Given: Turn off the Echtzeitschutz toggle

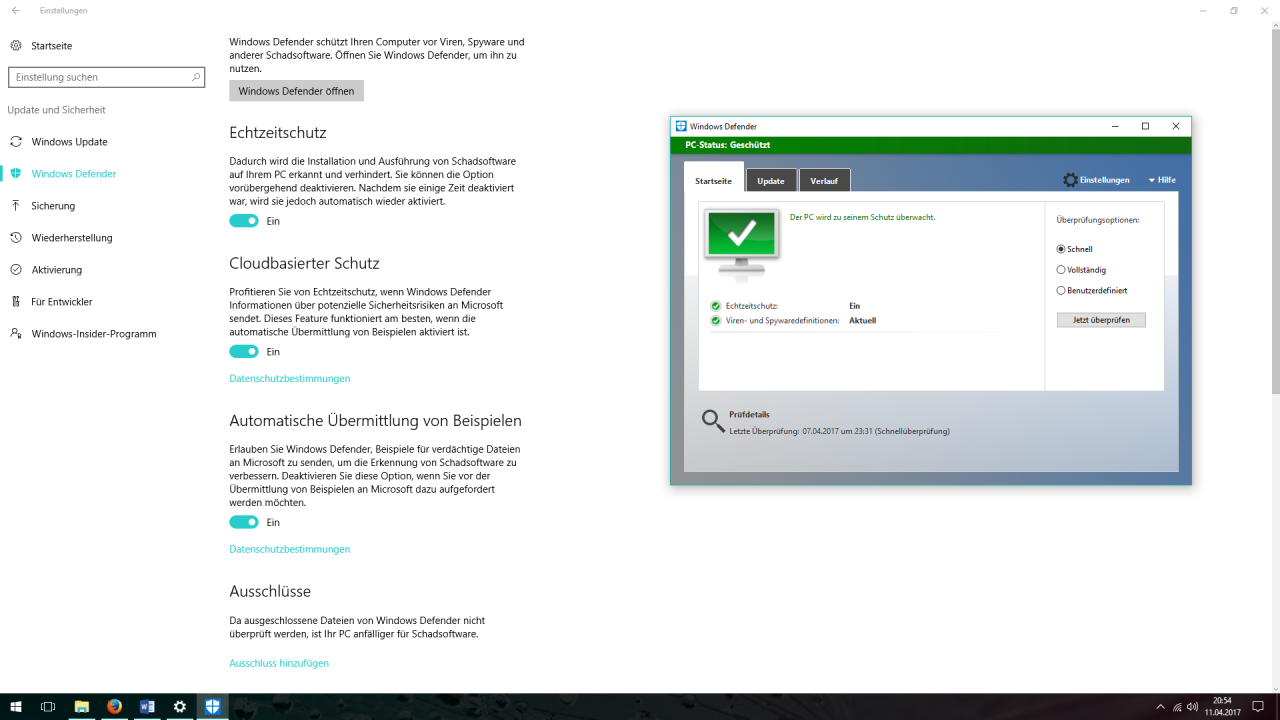Looking at the screenshot, I should 244,221.
